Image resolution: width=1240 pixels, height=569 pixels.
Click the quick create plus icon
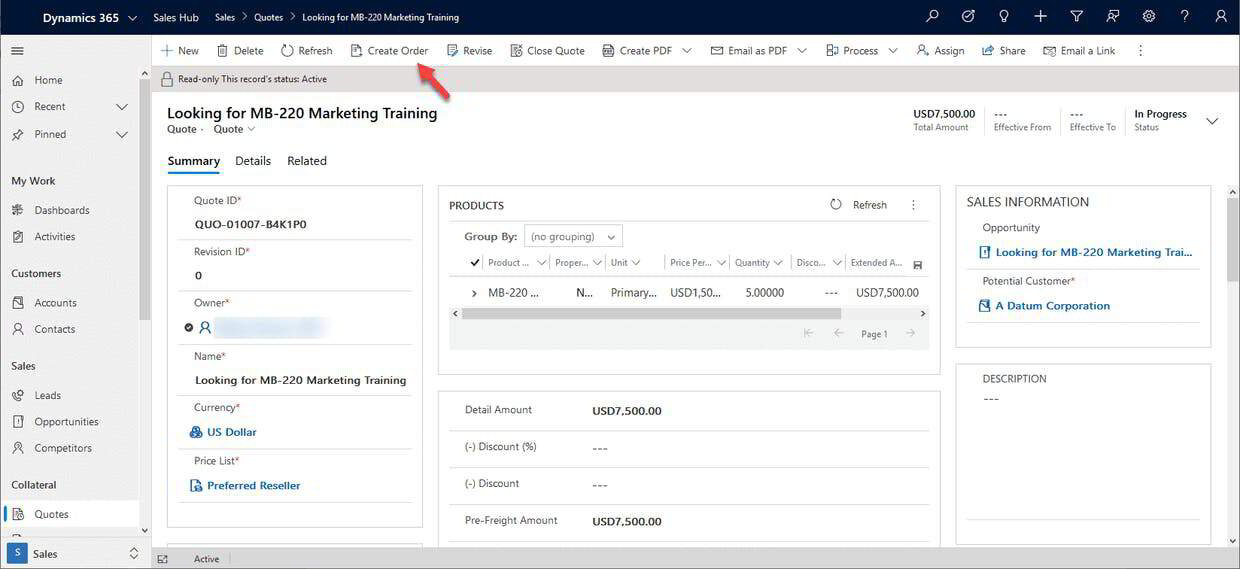pyautogui.click(x=1040, y=17)
